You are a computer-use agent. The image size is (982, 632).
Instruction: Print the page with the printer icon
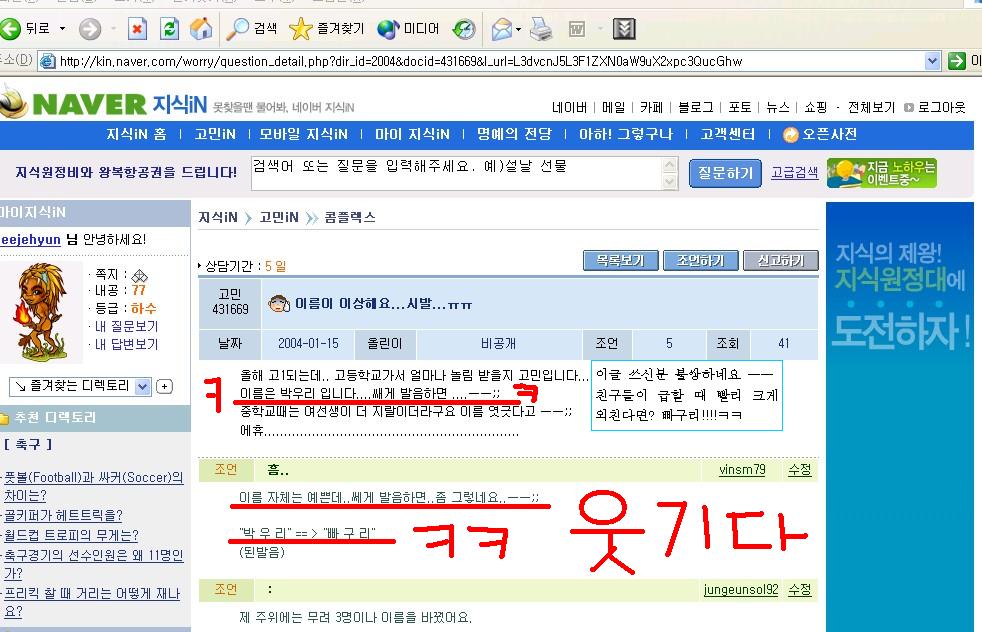(541, 28)
